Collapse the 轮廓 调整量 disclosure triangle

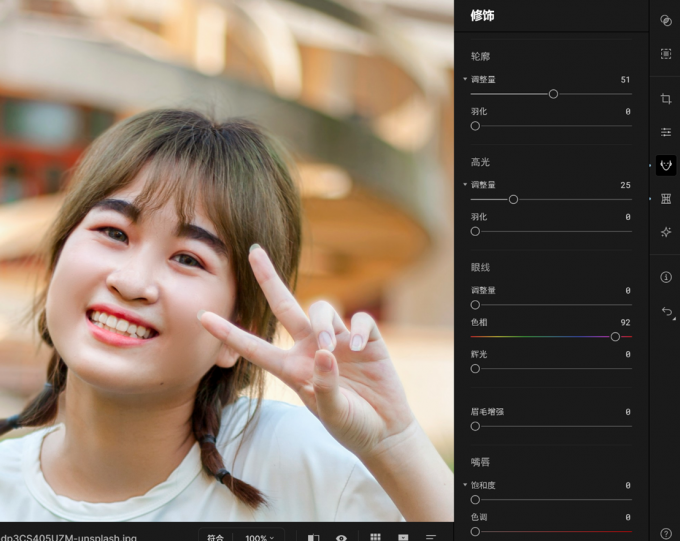465,79
